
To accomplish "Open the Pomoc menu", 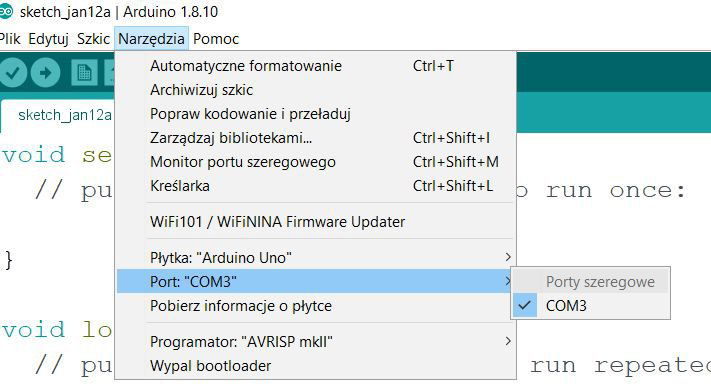I will (216, 39).
